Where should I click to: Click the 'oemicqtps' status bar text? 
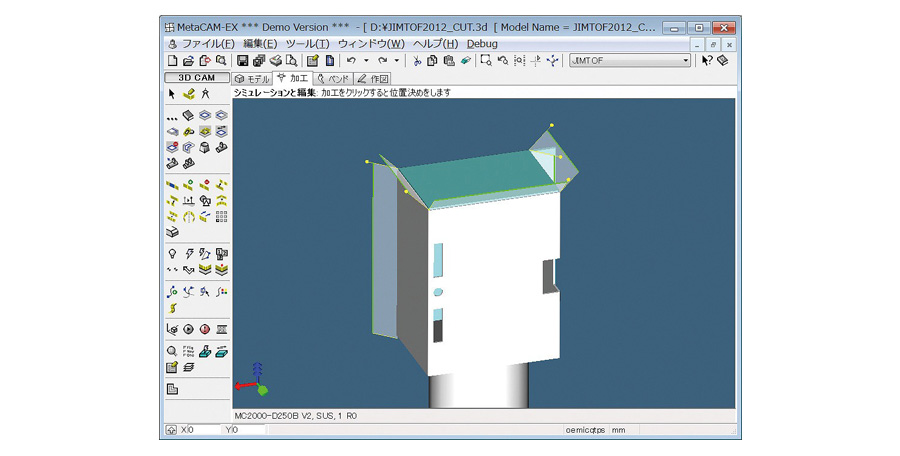(x=585, y=430)
